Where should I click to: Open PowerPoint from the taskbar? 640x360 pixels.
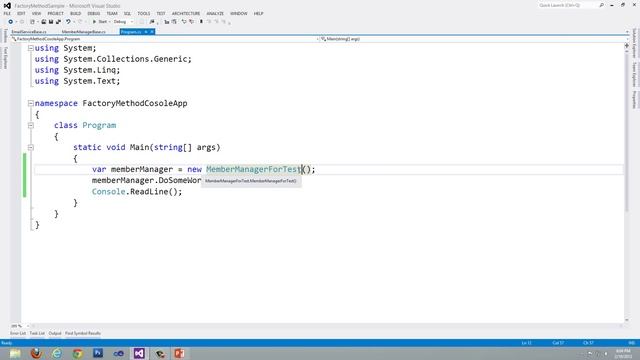(180, 353)
